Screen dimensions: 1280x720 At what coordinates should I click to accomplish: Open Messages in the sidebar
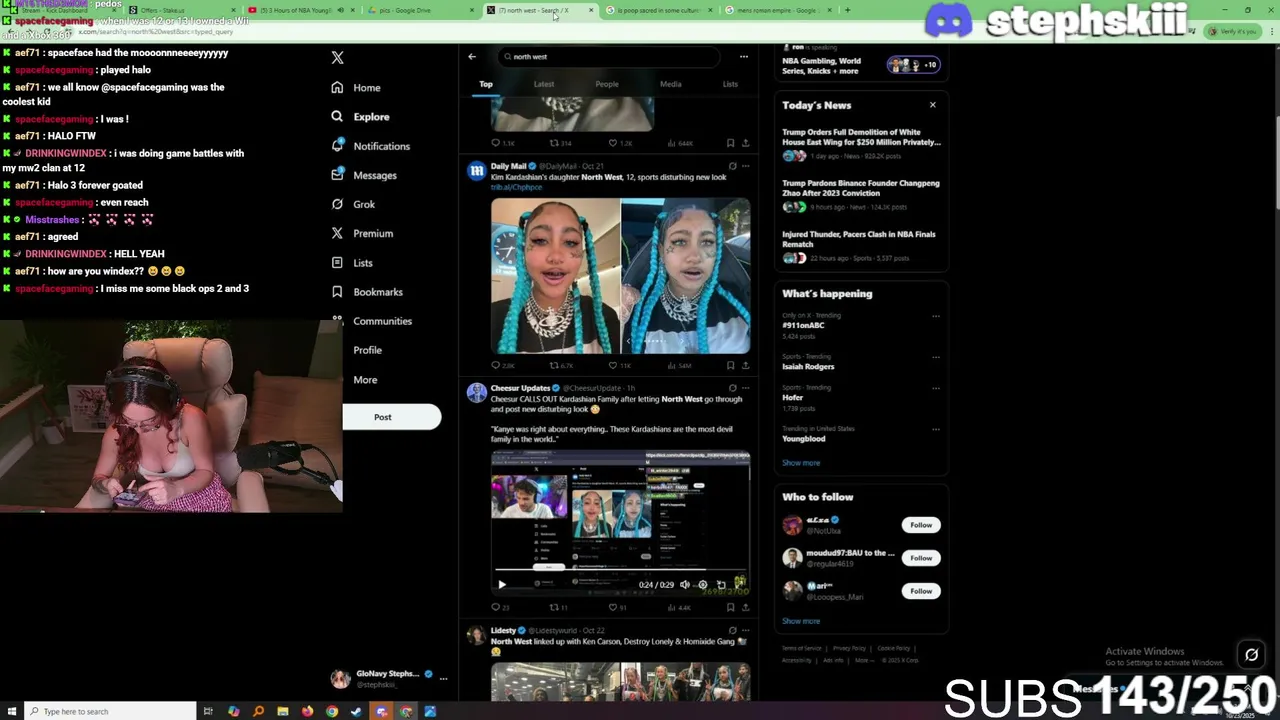pyautogui.click(x=364, y=175)
